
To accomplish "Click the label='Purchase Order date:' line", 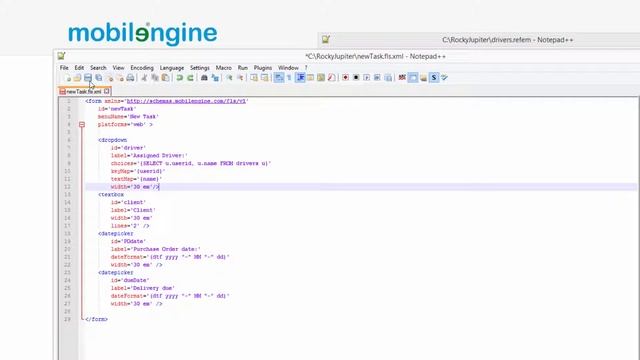I will tap(156, 249).
